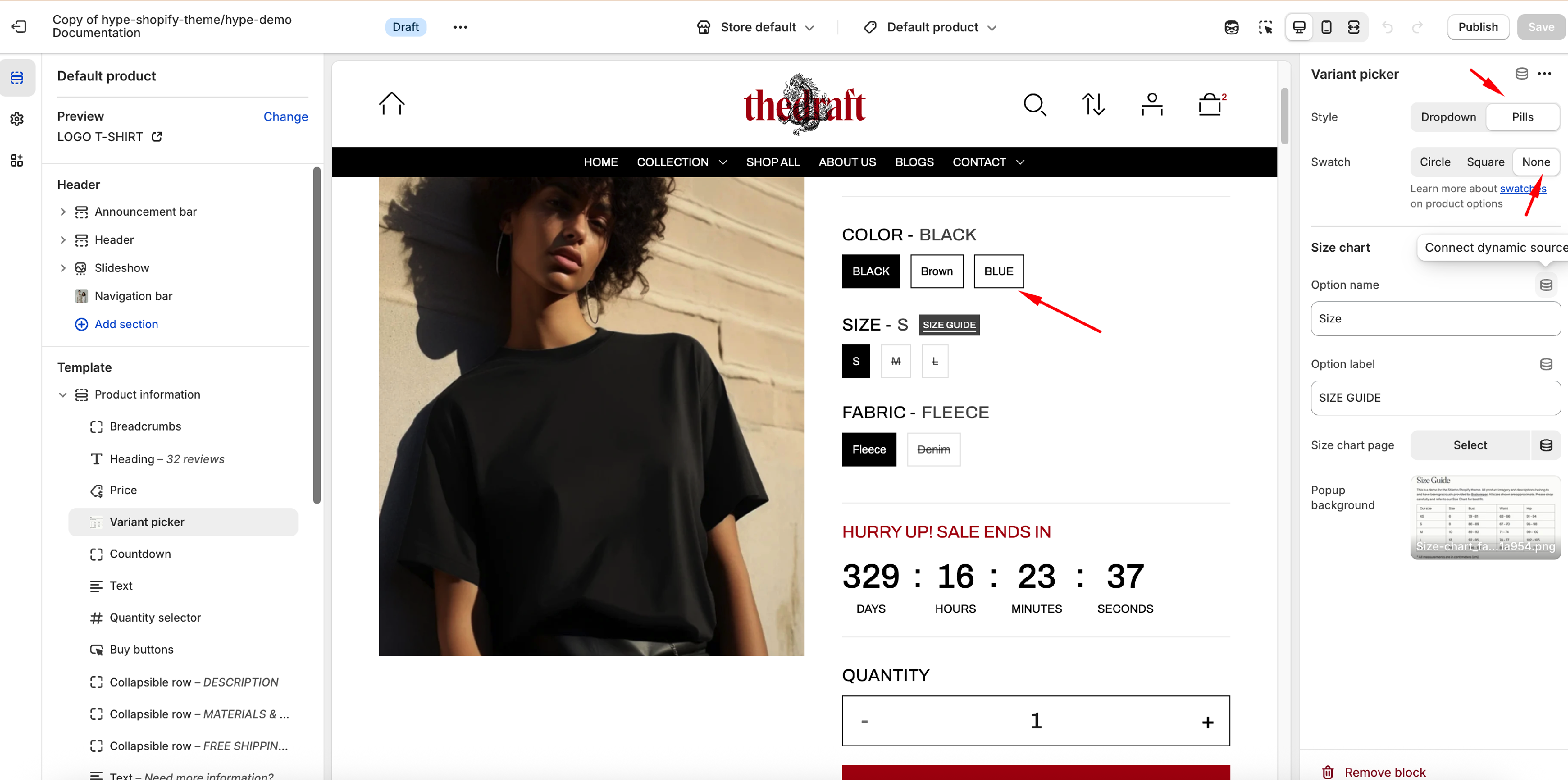Select the Brown color variant

(936, 271)
